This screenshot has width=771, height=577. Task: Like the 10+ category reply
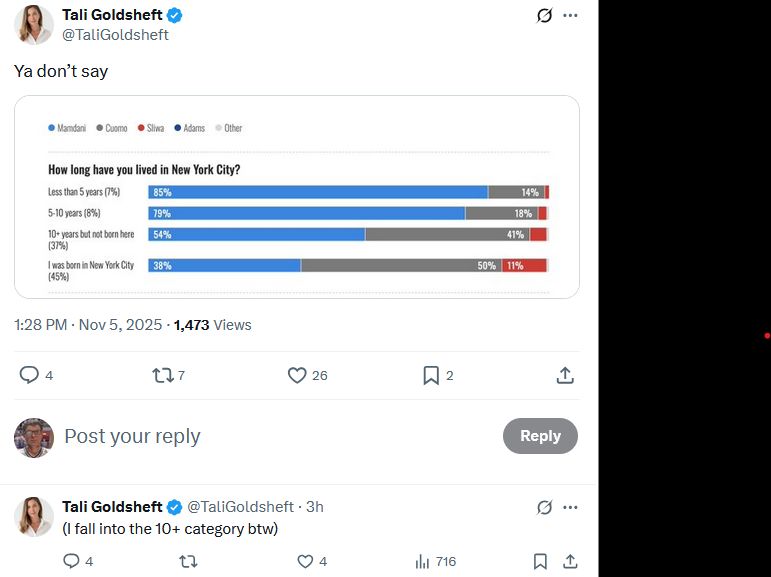pos(305,561)
